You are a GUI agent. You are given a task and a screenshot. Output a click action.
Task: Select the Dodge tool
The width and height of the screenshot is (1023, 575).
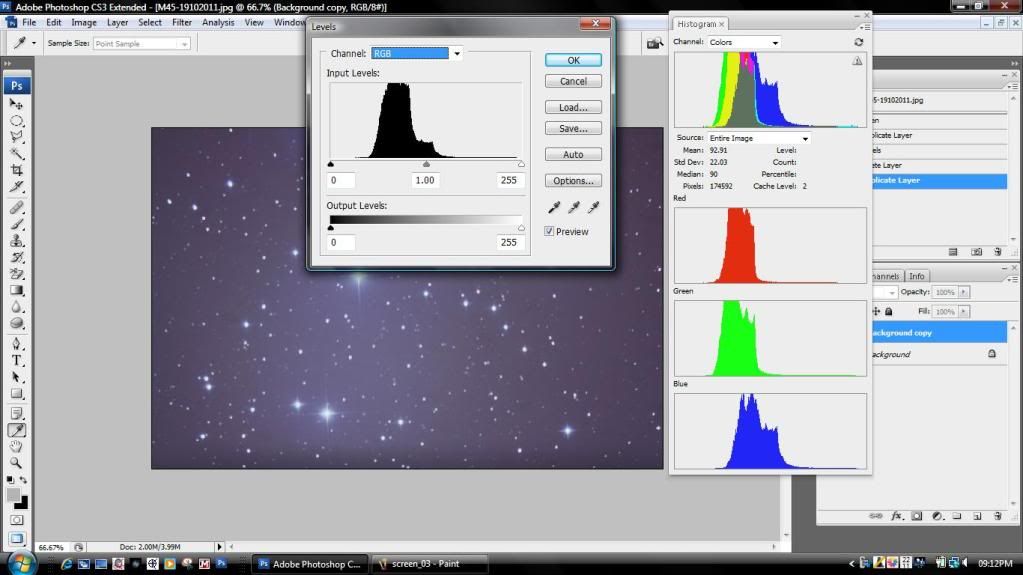16,323
